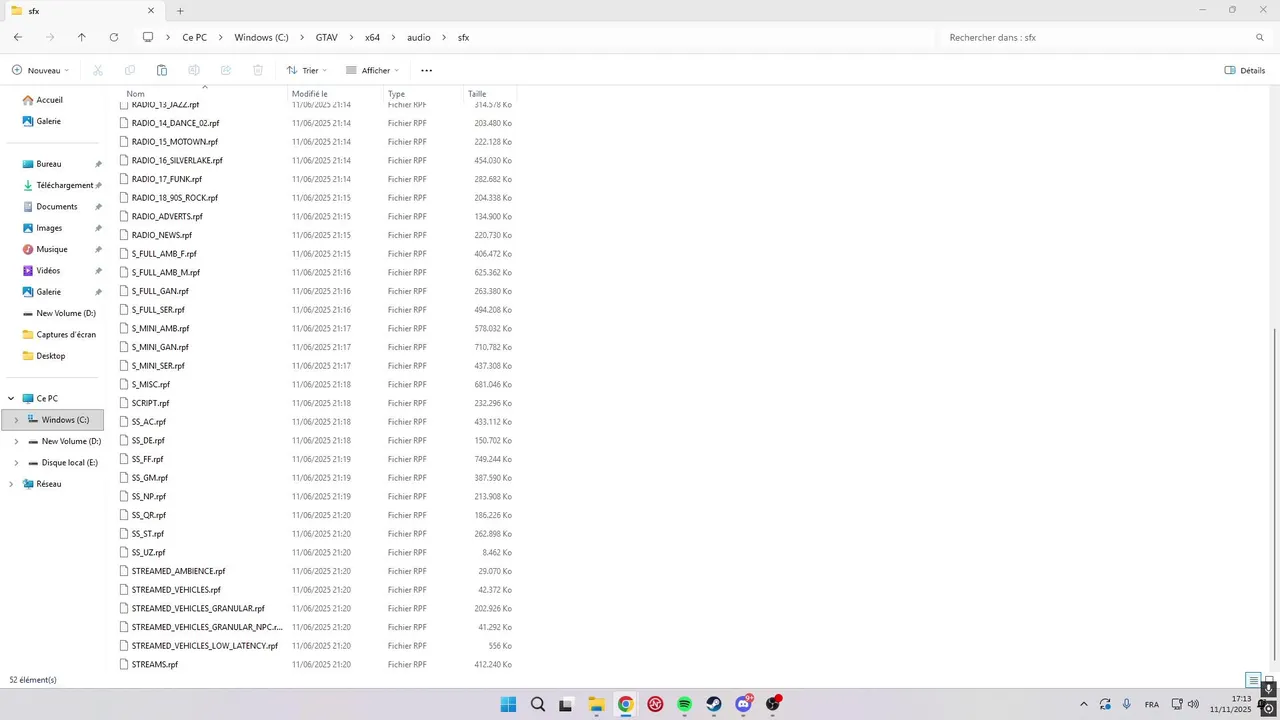Select file SS_QR.rpf
The width and height of the screenshot is (1280, 720).
point(149,515)
